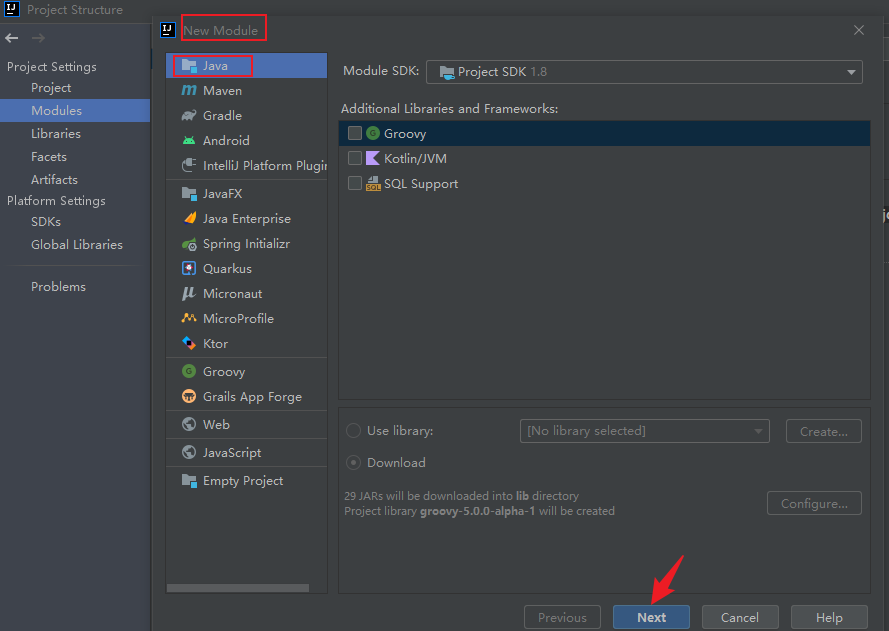Click the IntelliJ Platform Plugin icon

tap(189, 166)
